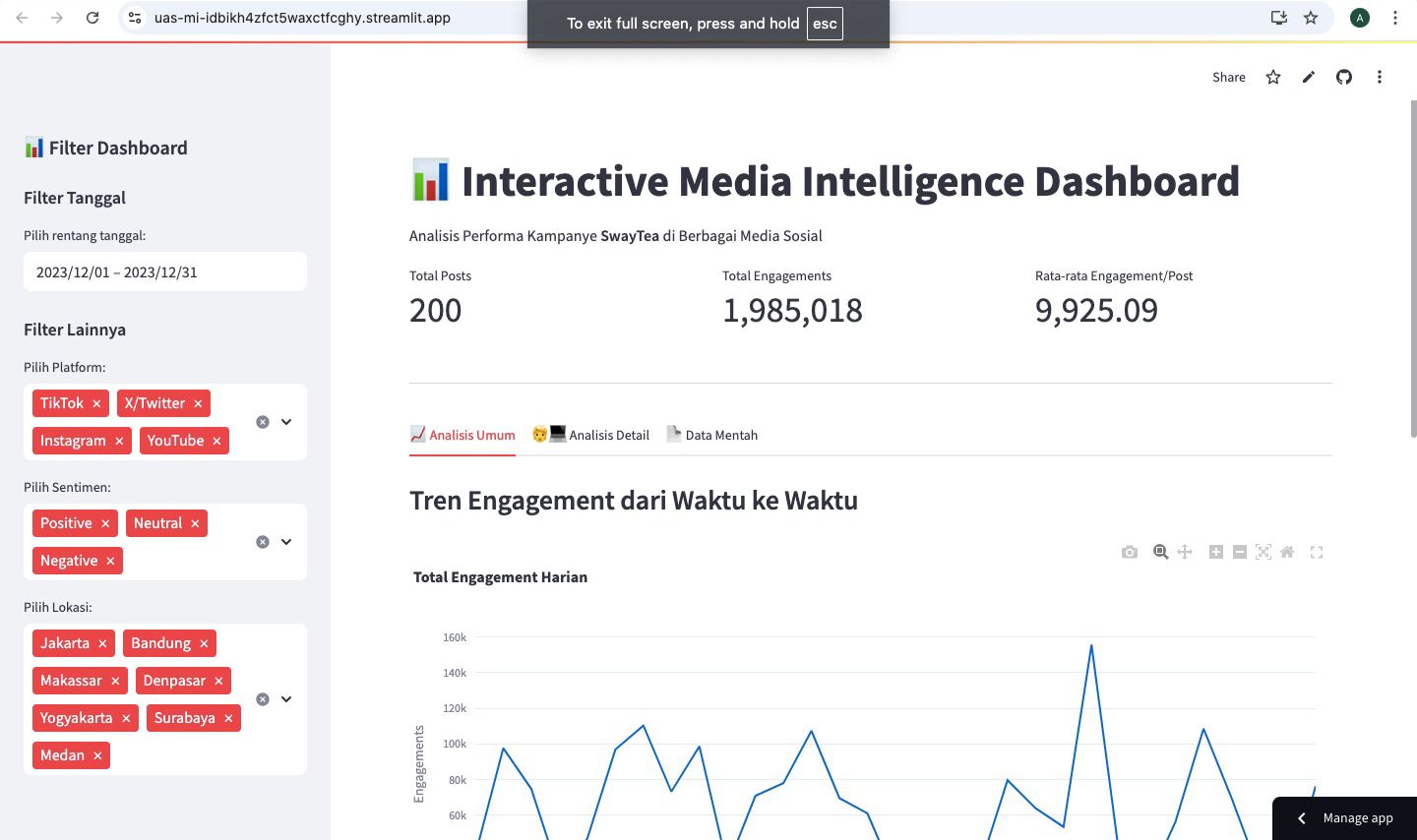This screenshot has height=840, width=1417.
Task: Remove the Negative sentiment tag
Action: pos(110,561)
